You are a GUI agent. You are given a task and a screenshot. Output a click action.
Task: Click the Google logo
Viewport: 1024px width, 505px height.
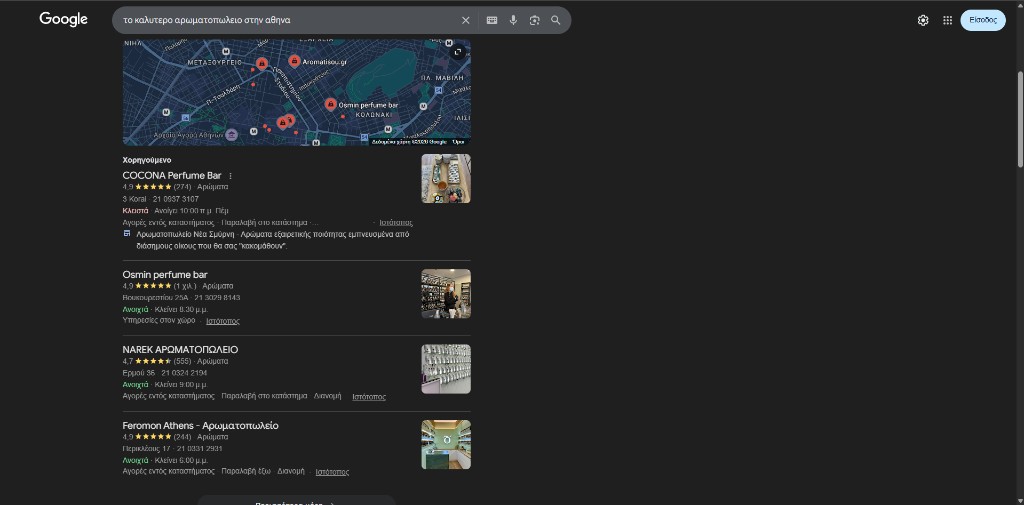tap(63, 20)
